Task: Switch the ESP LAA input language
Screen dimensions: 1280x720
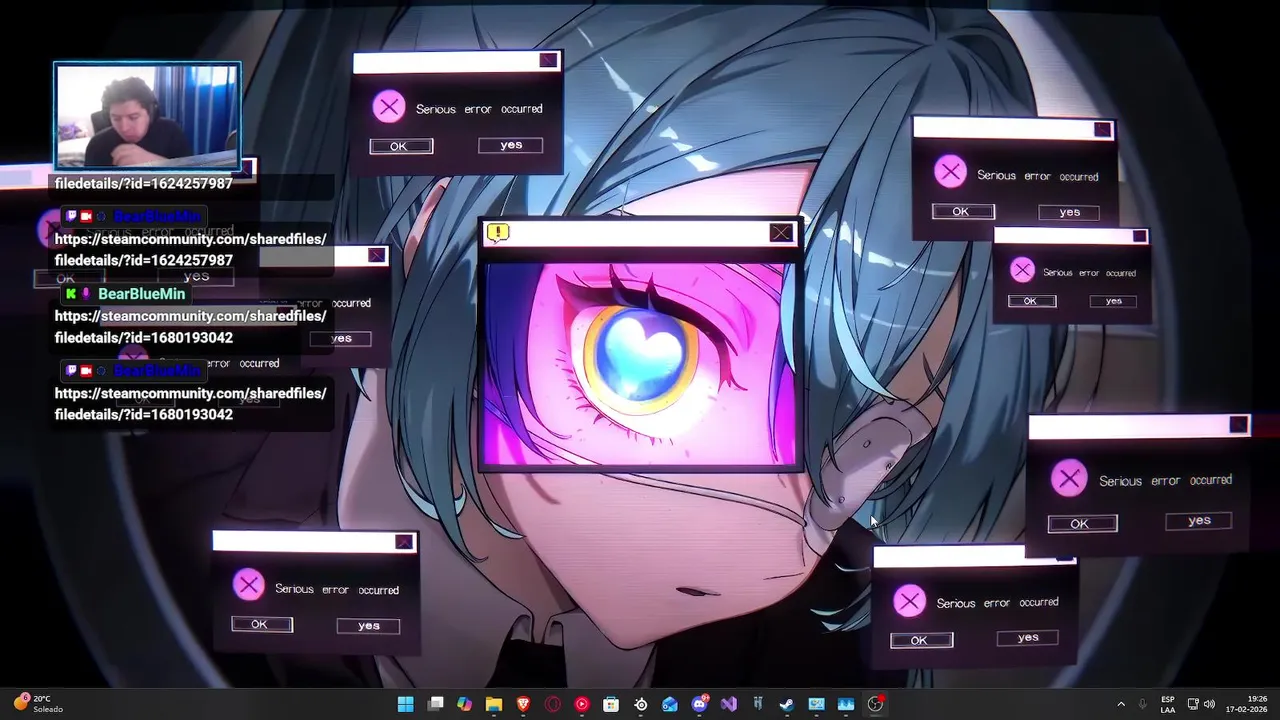Action: coord(1168,704)
